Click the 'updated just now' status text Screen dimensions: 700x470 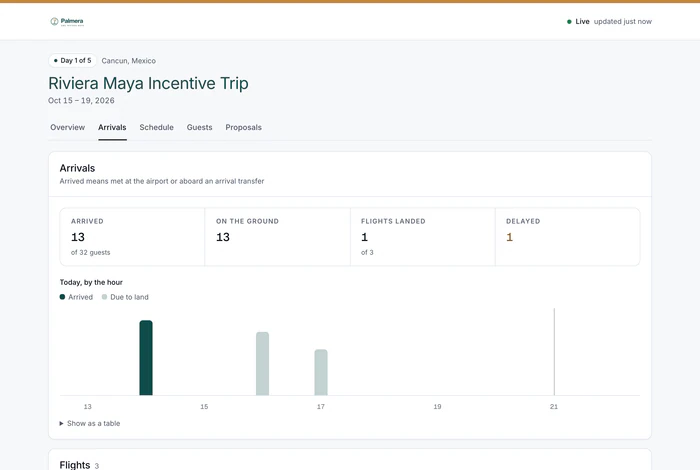pyautogui.click(x=623, y=21)
